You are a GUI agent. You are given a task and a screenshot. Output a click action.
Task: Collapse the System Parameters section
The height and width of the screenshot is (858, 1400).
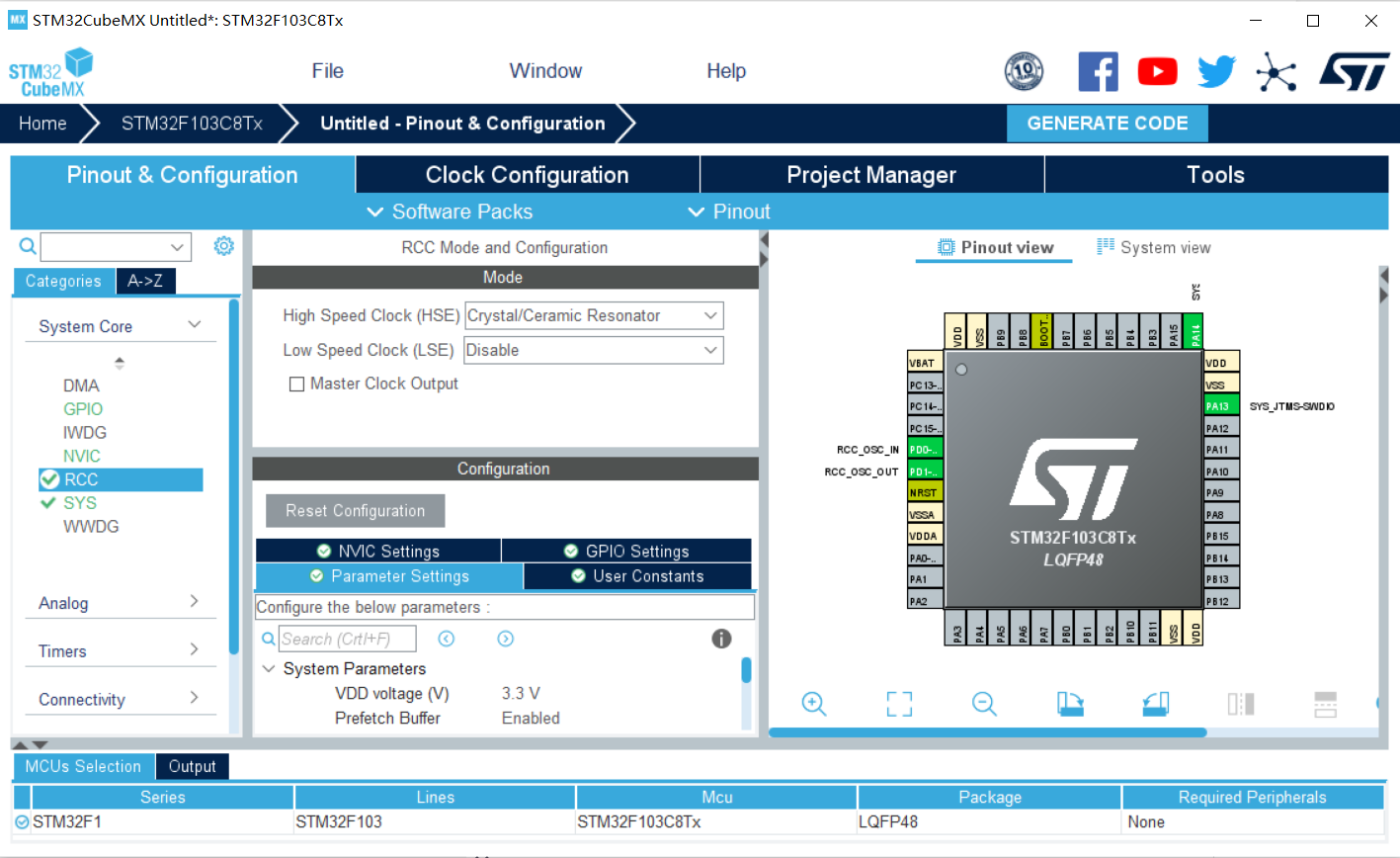click(269, 668)
